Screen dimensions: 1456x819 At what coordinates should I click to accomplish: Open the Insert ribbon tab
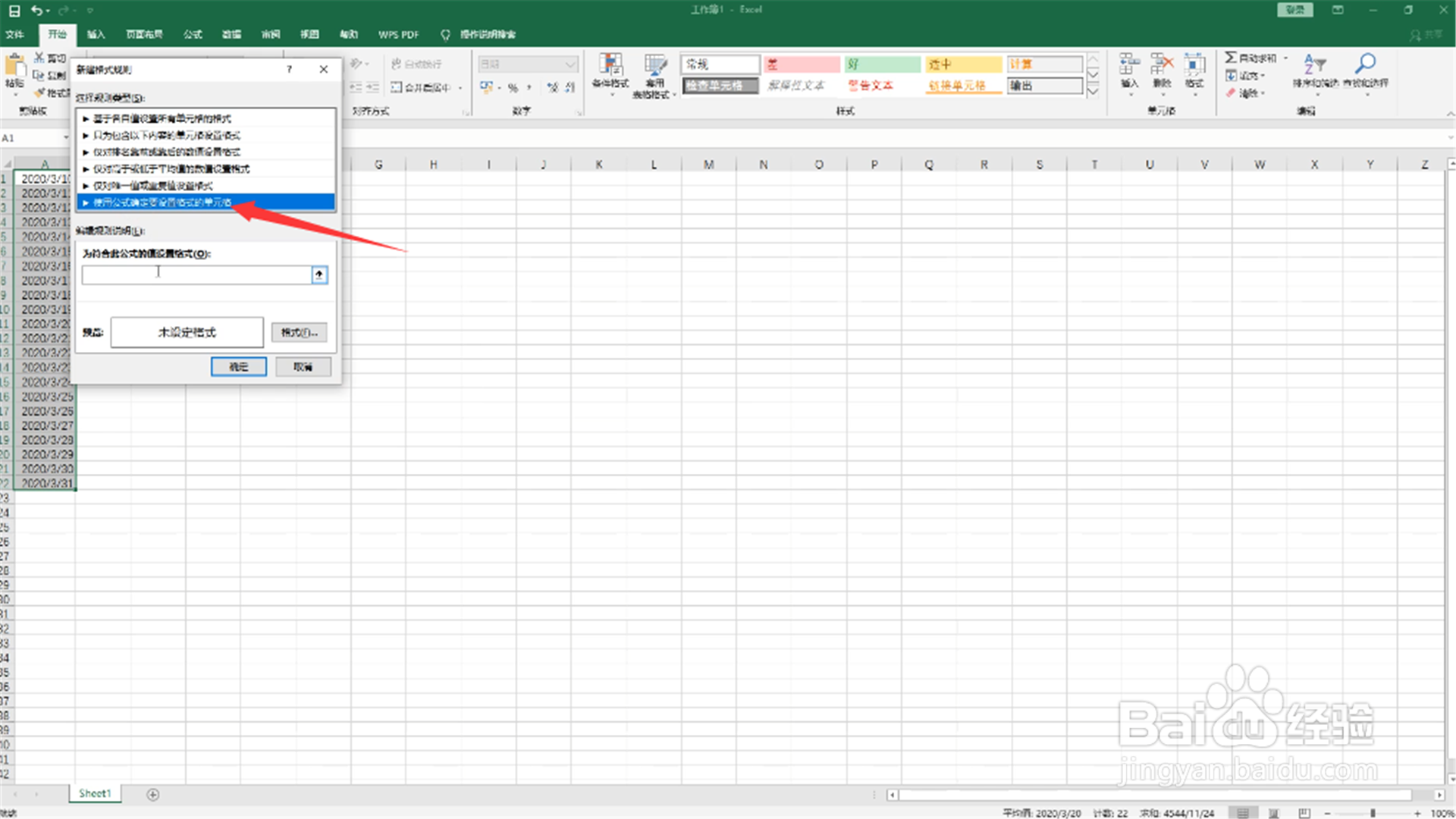(x=96, y=34)
